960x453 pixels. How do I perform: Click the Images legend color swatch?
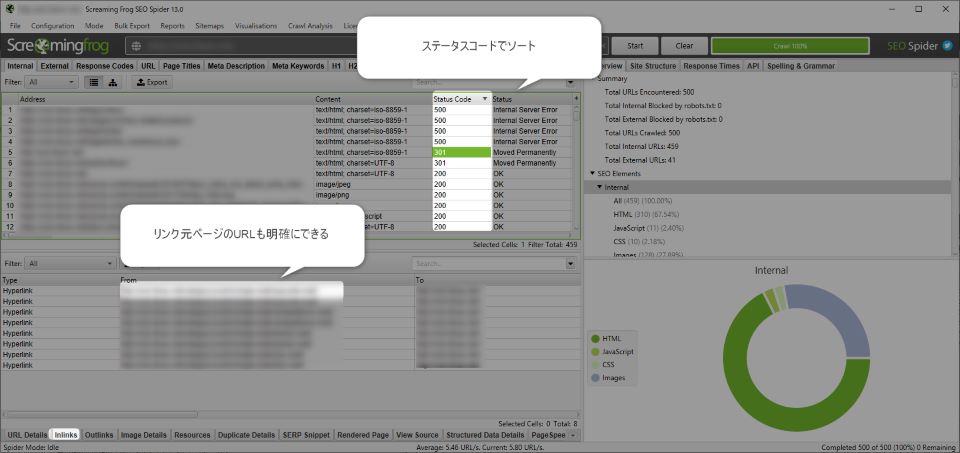[x=595, y=378]
